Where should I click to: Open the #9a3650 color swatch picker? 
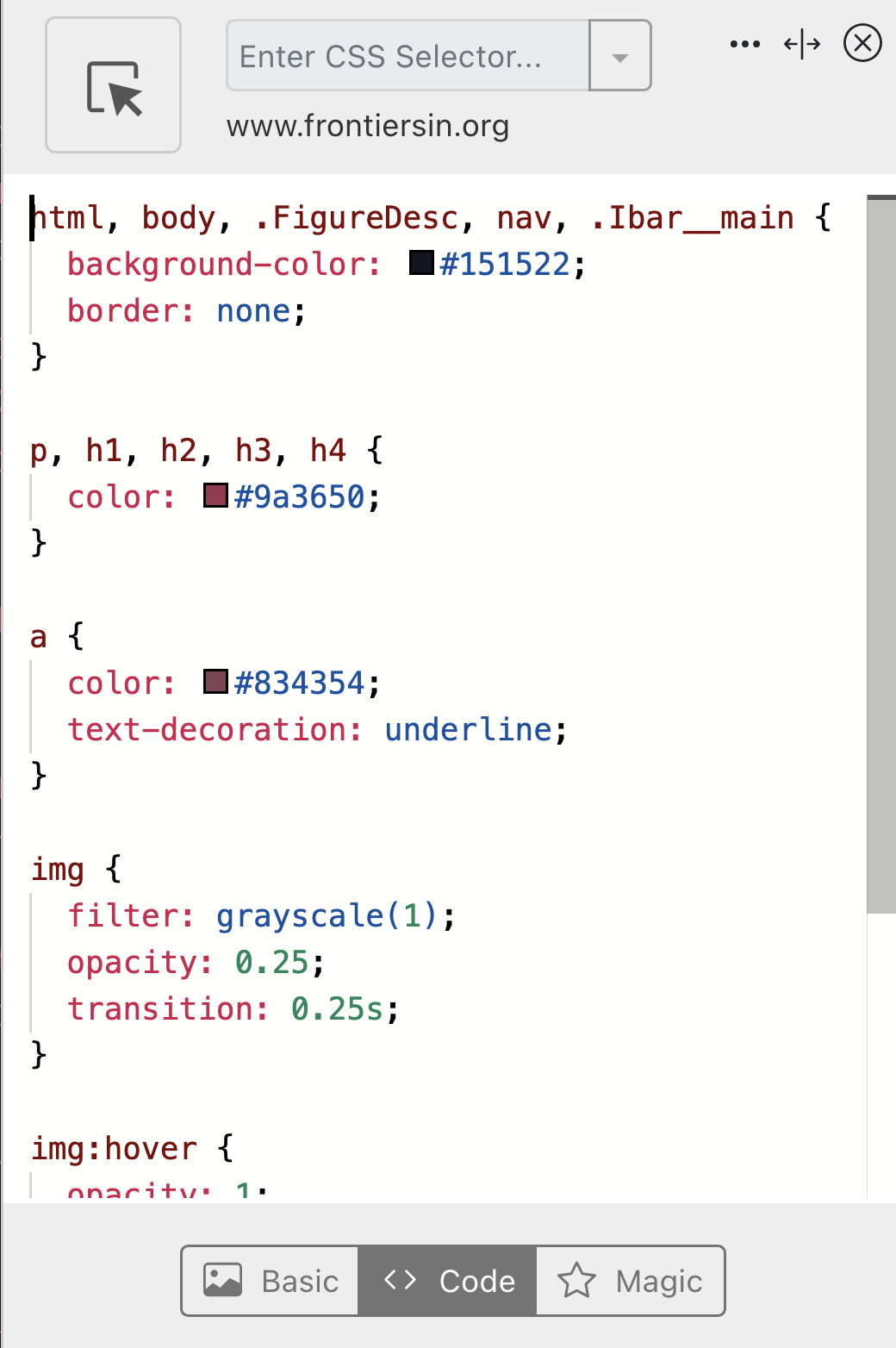[215, 496]
